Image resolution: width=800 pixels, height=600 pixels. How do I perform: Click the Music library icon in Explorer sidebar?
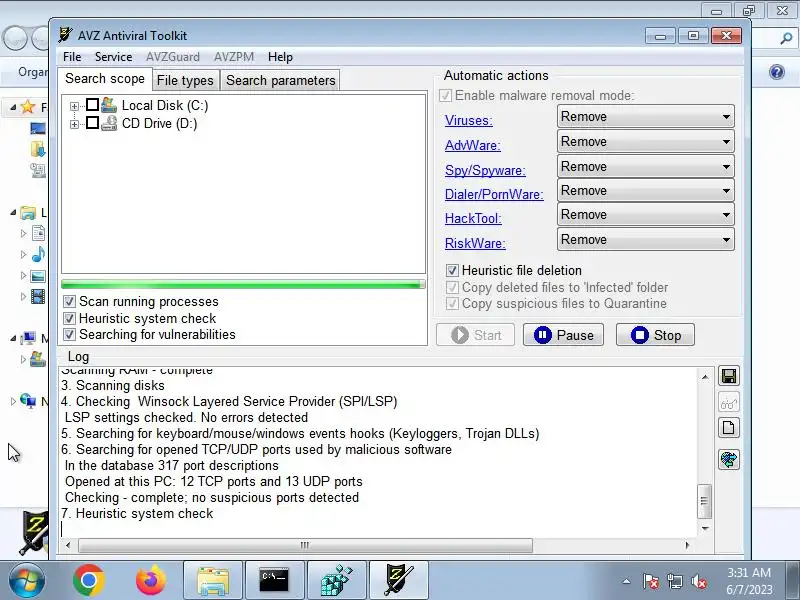38,254
